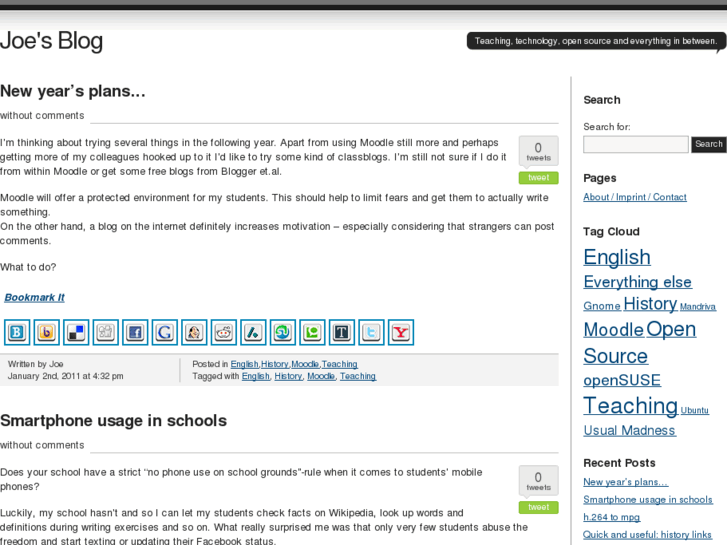Click the green tweet button on New year's plans

538,178
